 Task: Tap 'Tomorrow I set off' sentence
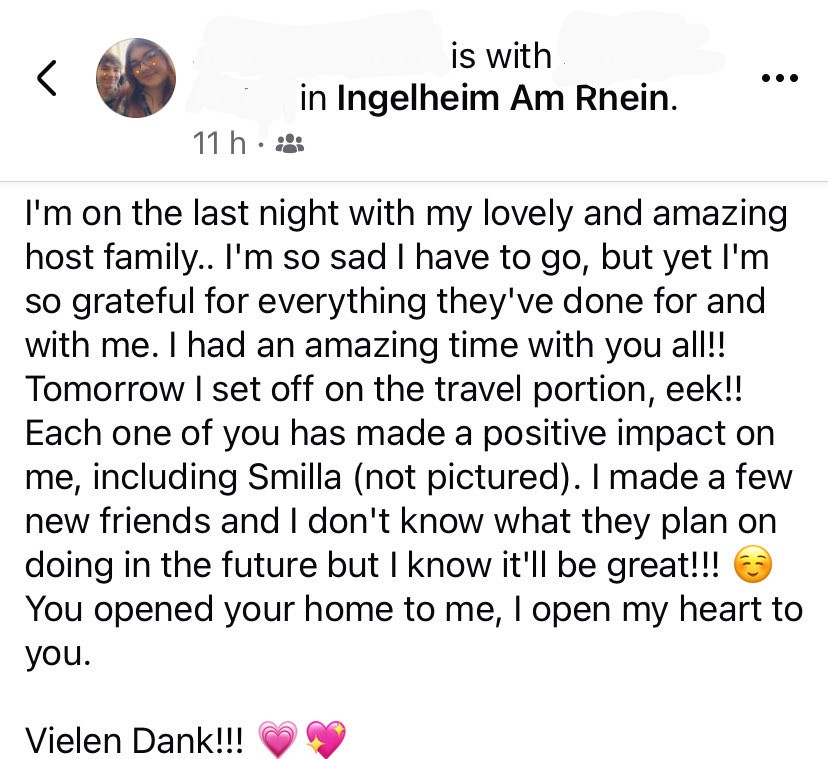(383, 389)
